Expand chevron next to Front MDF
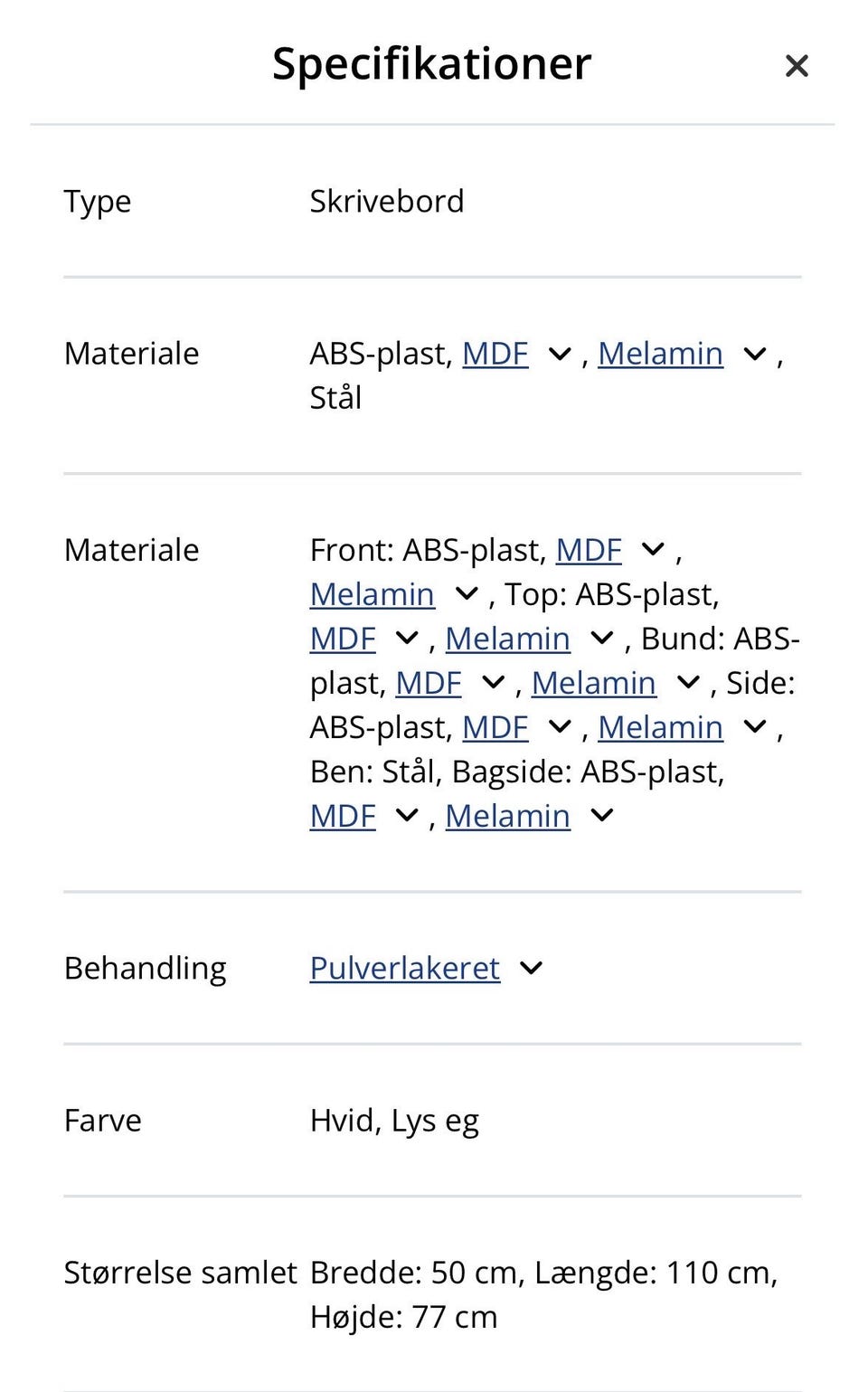This screenshot has height=1392, width=868. (653, 550)
